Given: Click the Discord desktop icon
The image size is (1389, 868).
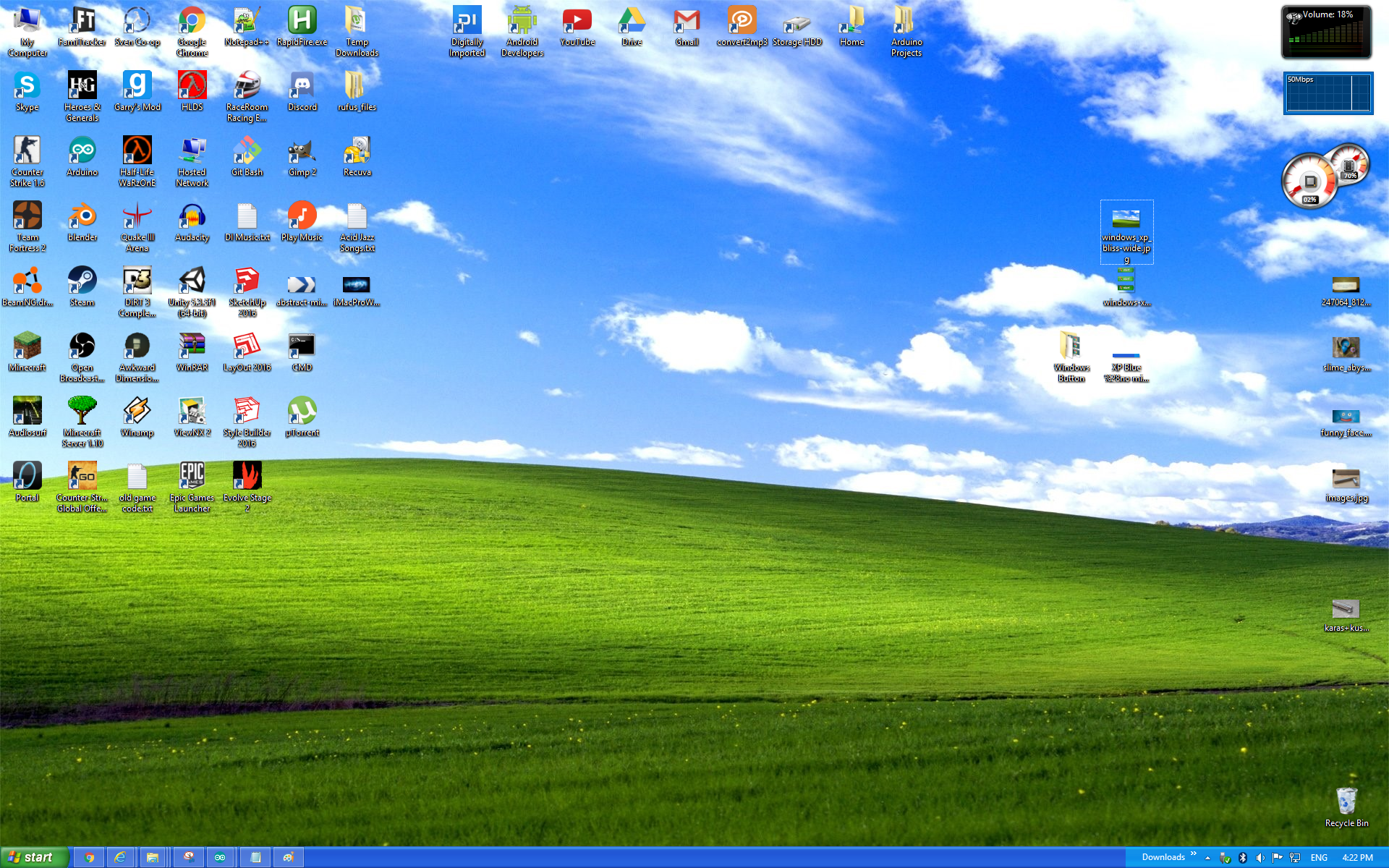Looking at the screenshot, I should click(x=302, y=86).
